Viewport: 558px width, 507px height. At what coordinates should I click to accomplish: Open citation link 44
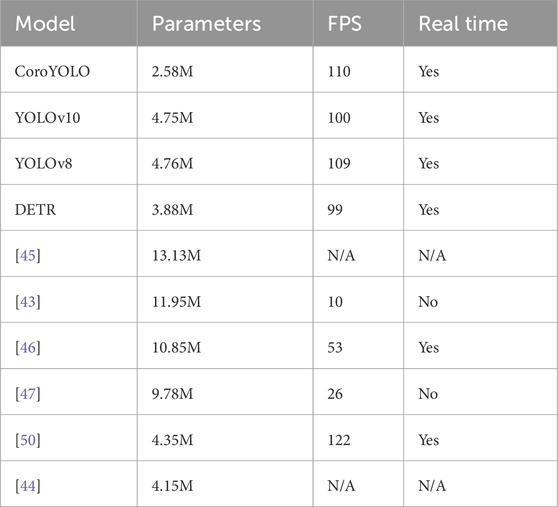click(x=28, y=486)
